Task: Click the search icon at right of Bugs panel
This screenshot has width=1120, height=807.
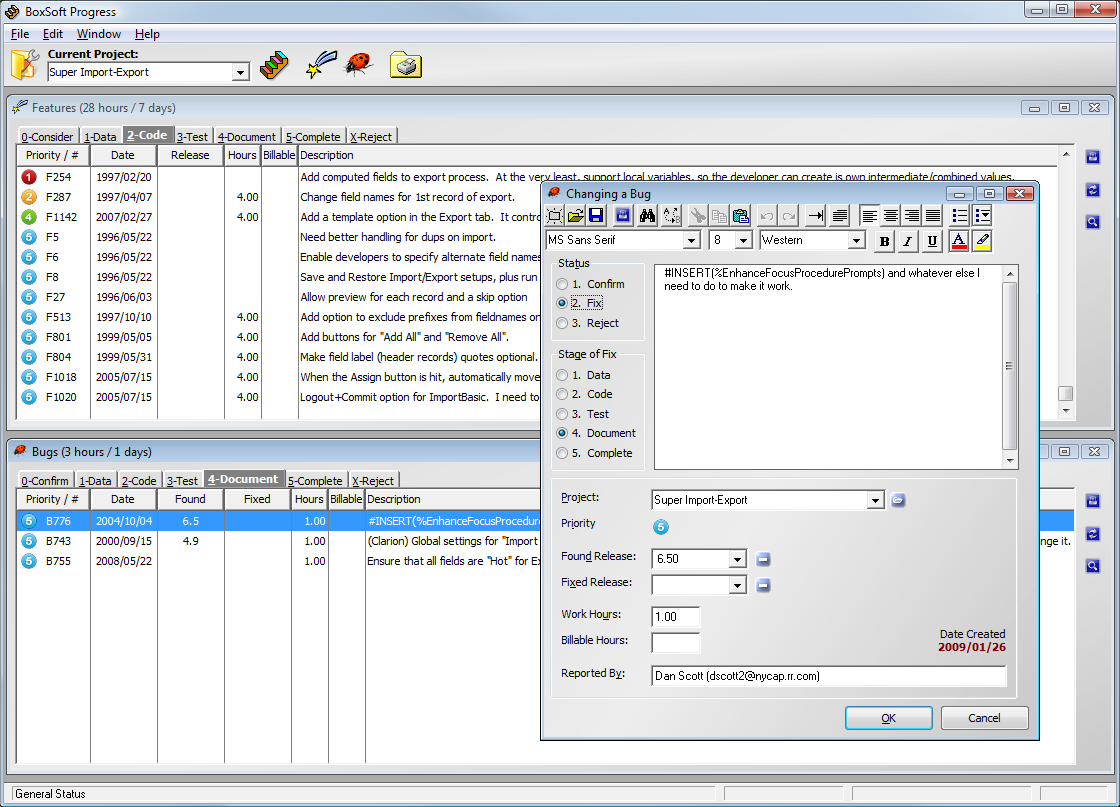Action: (1093, 566)
